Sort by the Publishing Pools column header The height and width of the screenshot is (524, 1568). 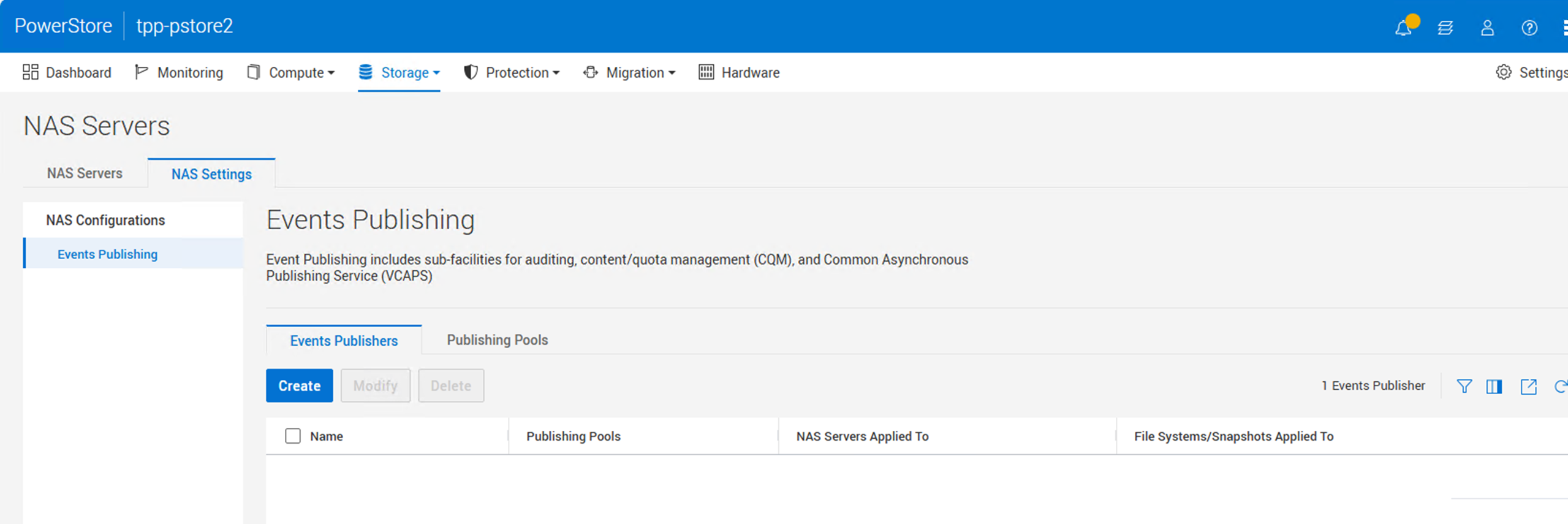click(573, 436)
